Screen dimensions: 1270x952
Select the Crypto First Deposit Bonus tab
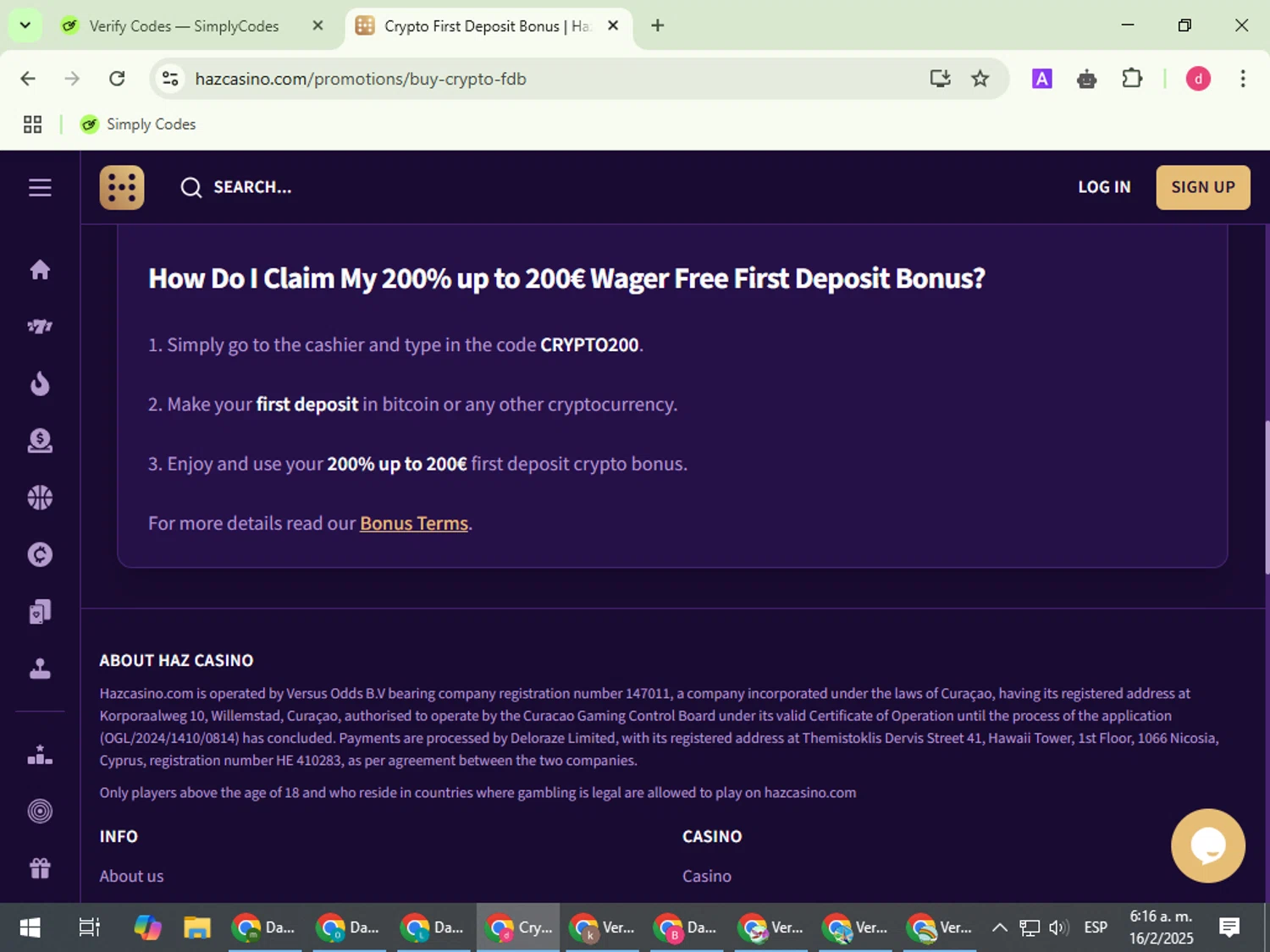click(487, 26)
